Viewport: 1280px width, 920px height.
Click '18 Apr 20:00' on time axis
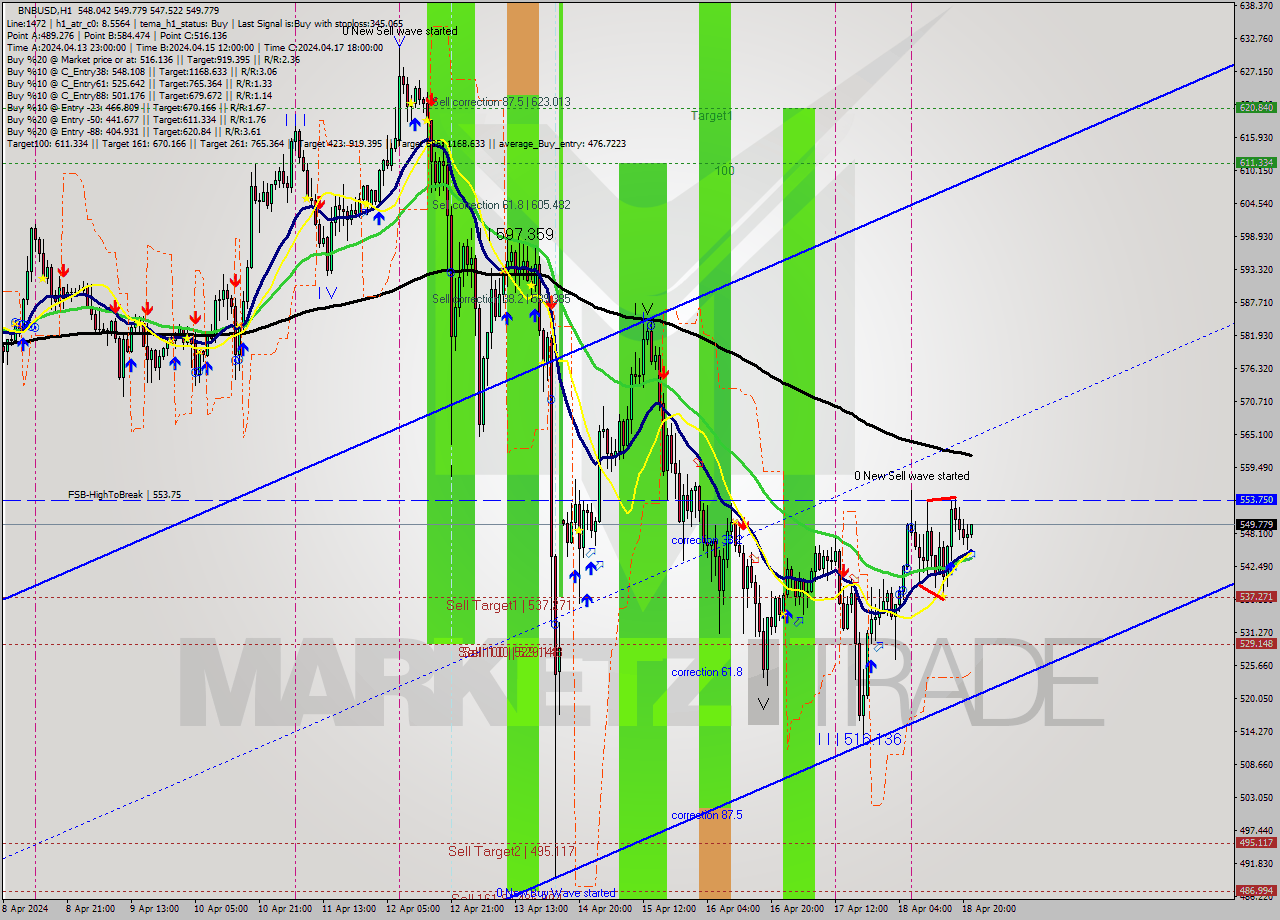point(989,909)
